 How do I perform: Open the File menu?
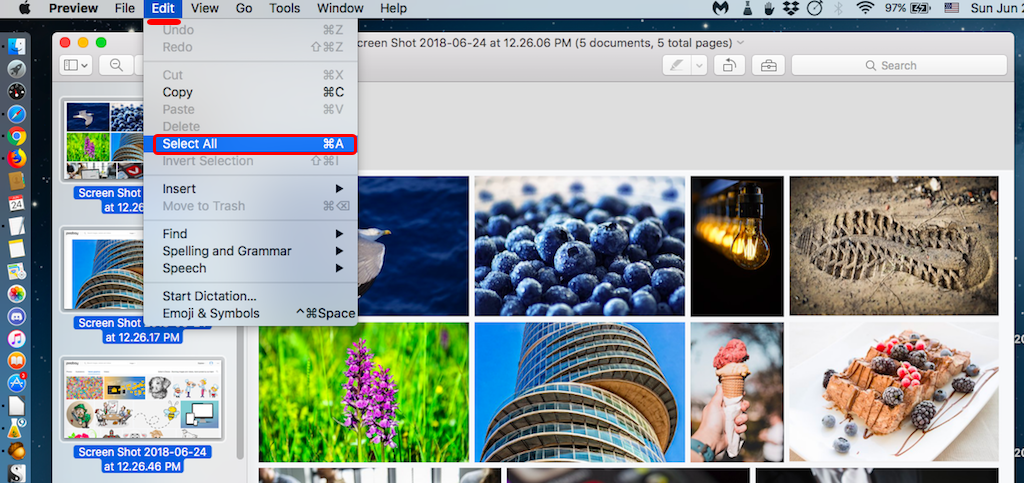point(124,8)
